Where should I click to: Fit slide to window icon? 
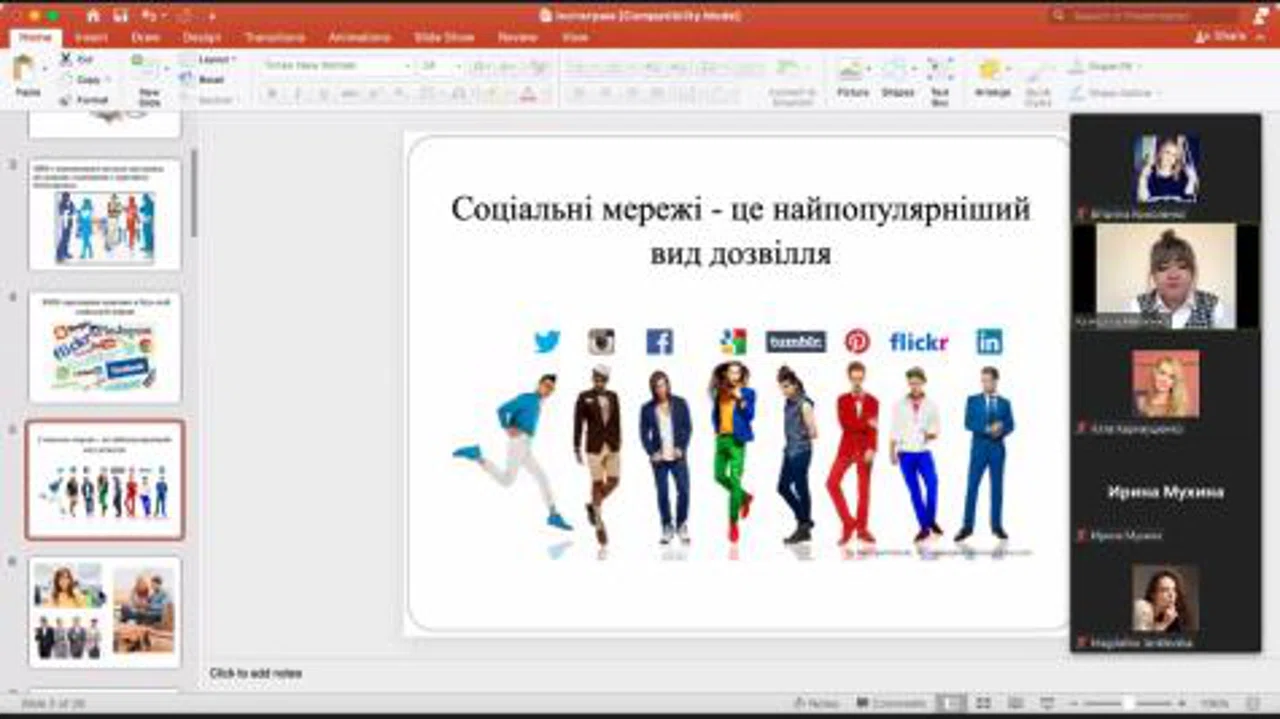pos(1253,703)
